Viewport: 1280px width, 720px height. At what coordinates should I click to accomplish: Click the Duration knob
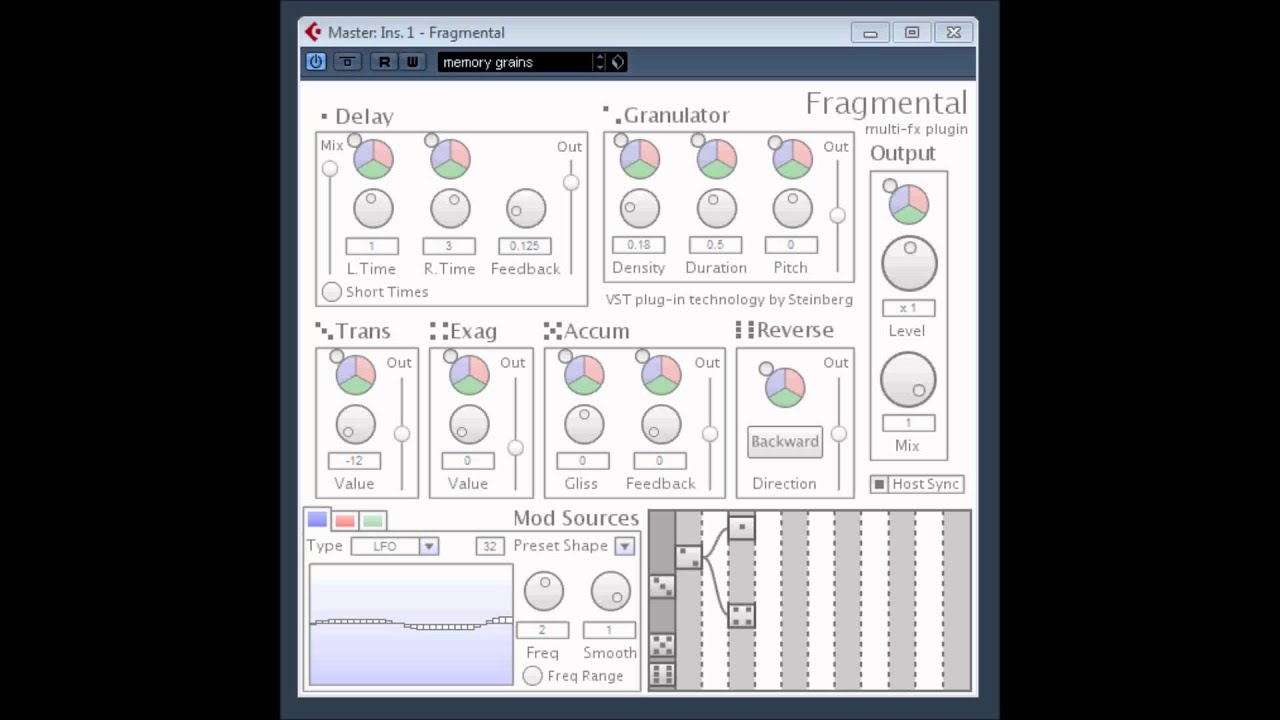[x=716, y=208]
